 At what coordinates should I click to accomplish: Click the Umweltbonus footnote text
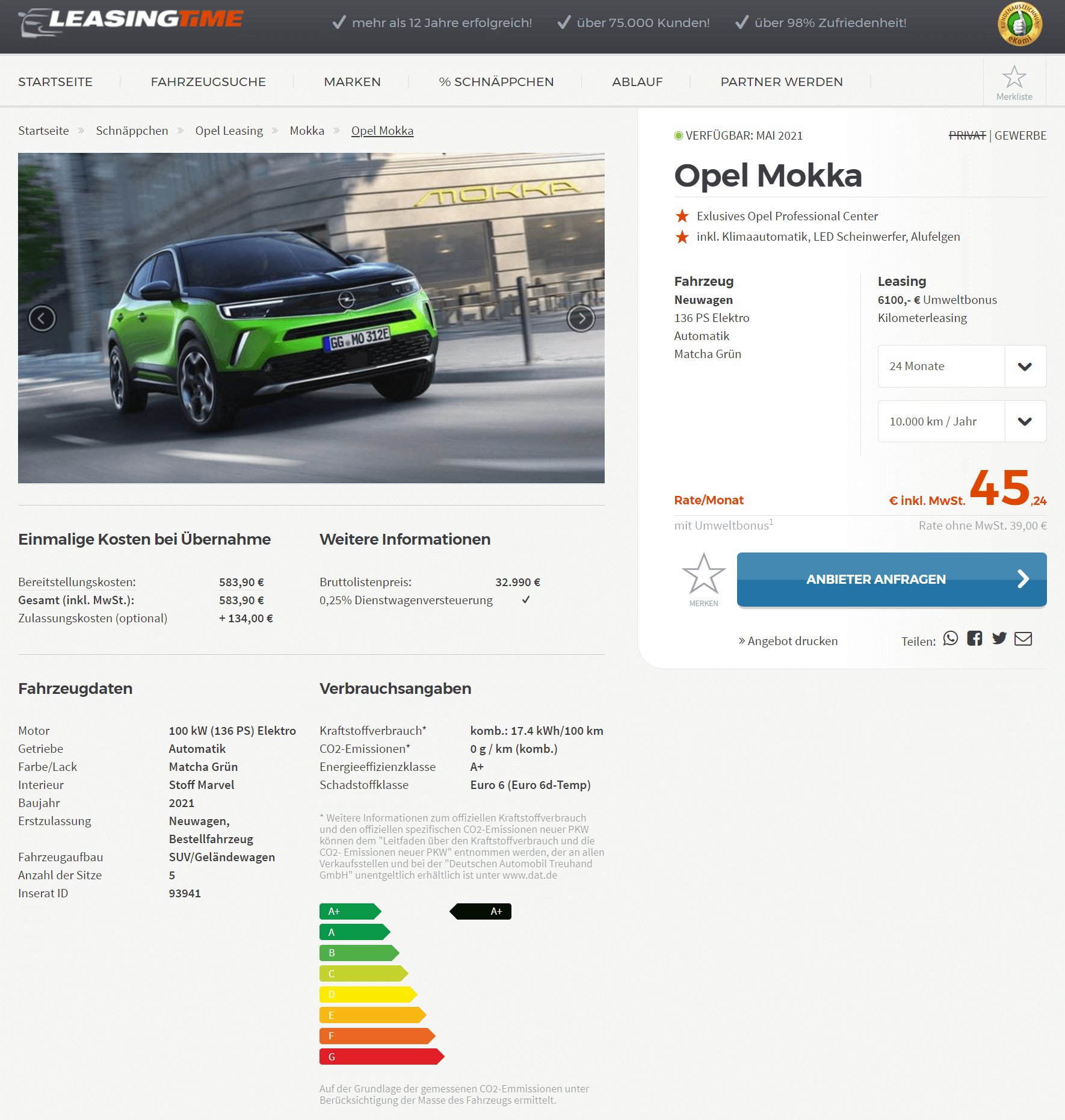point(724,525)
